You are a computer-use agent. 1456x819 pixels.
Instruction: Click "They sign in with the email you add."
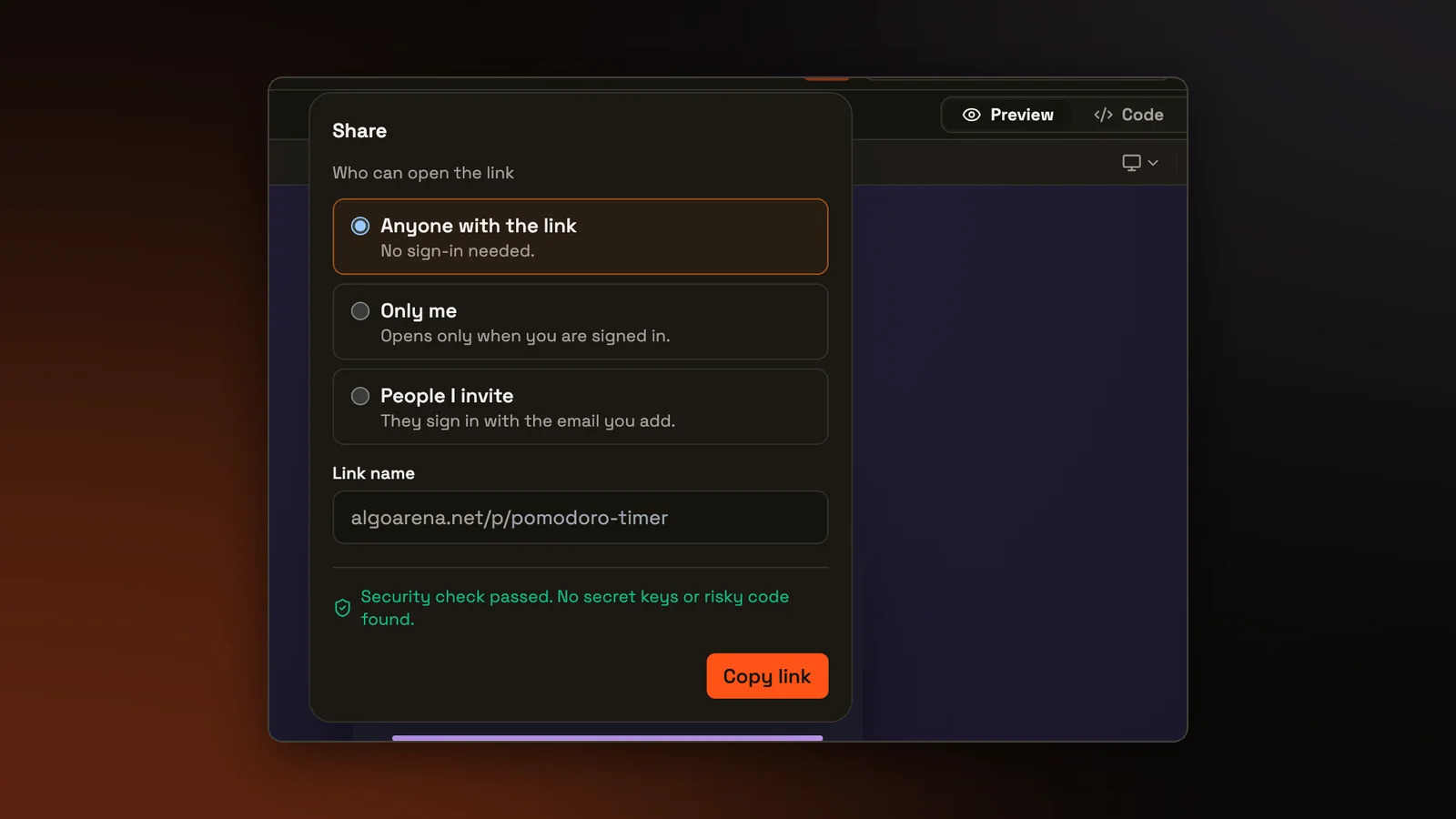528,421
